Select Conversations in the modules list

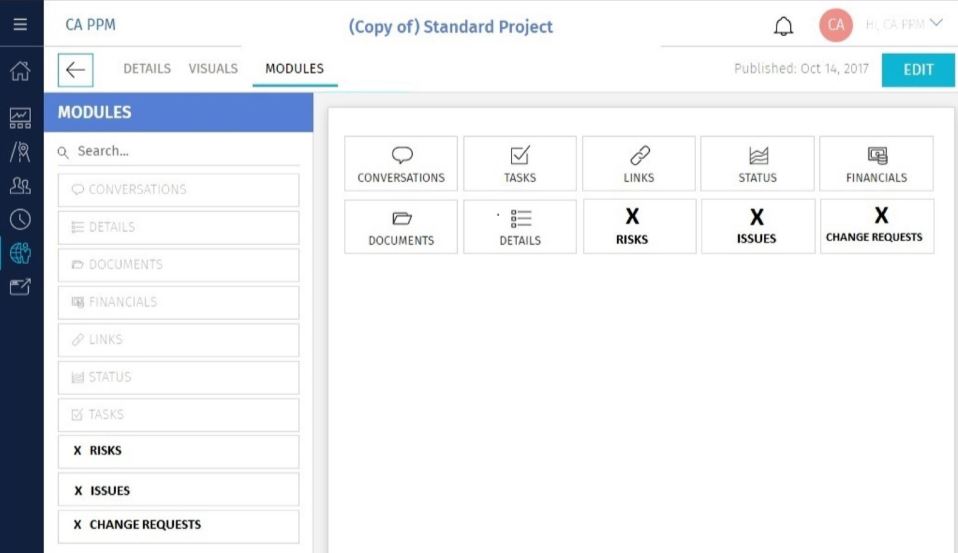click(x=178, y=190)
